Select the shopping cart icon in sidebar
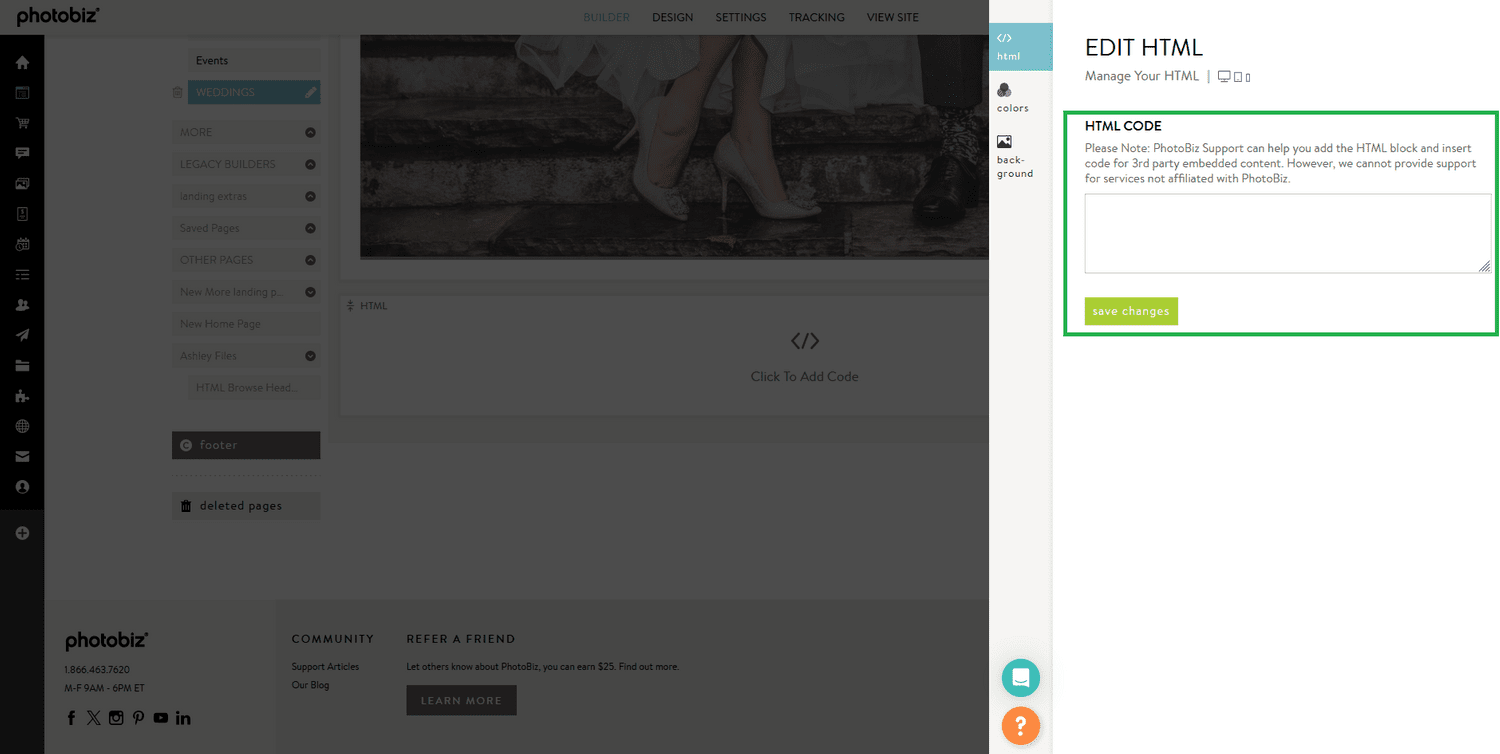Viewport: 1500px width, 754px height. (22, 122)
